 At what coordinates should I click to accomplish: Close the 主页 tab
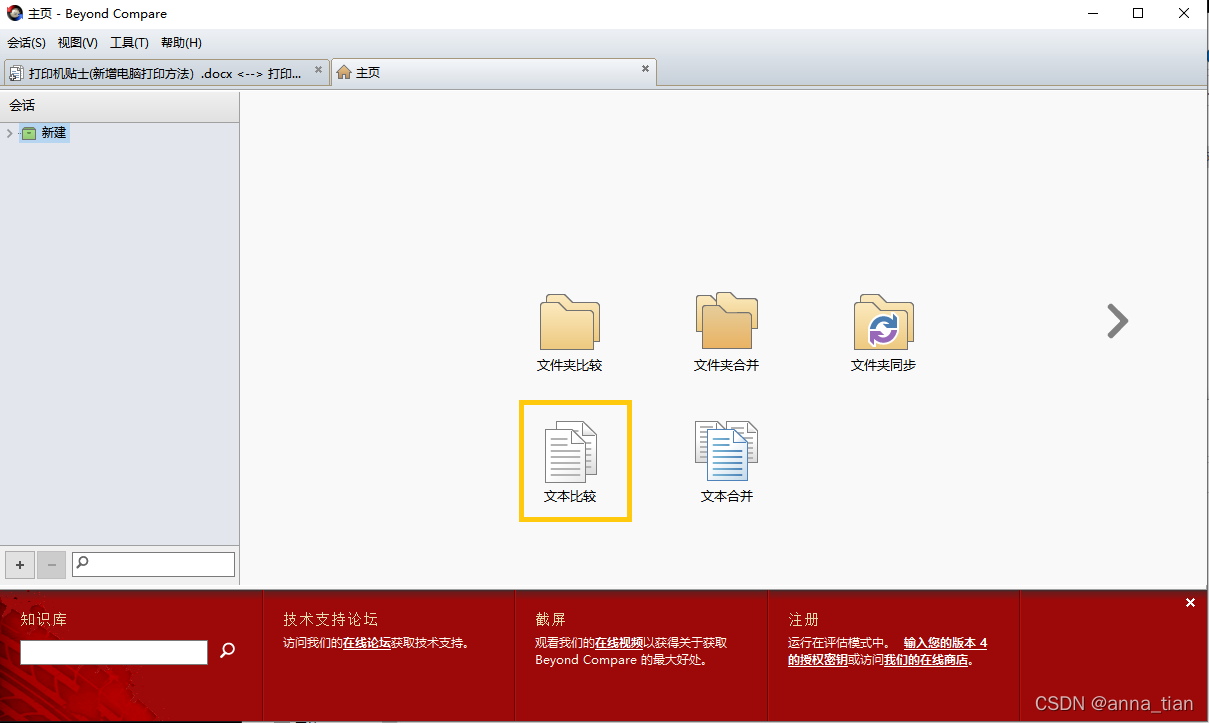click(x=645, y=69)
